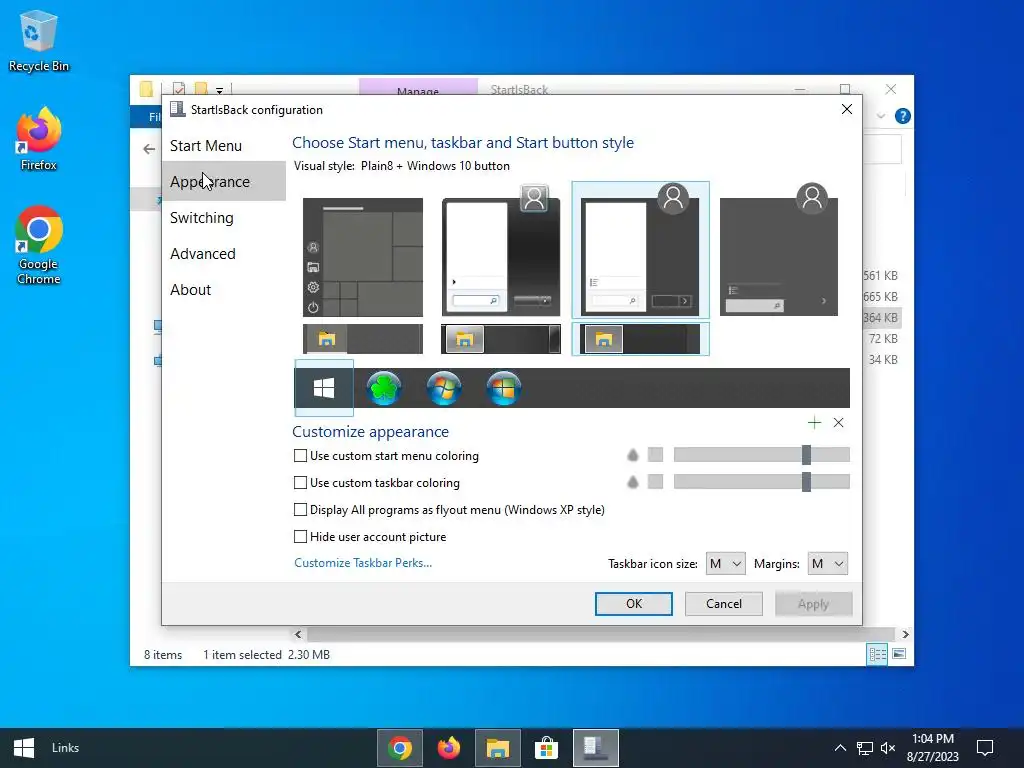Click the Explorer horizontal scrollbar left arrow
This screenshot has height=768, width=1024.
(298, 634)
